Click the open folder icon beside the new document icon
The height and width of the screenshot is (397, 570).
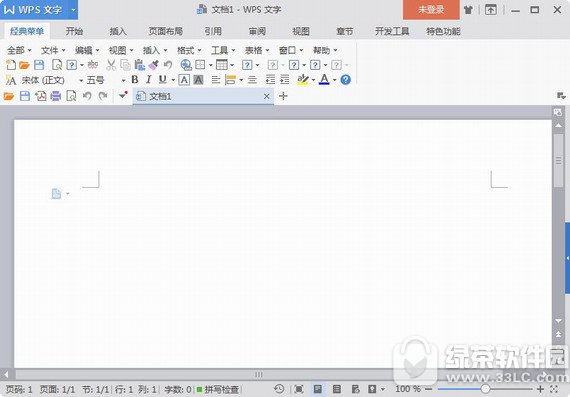[24, 65]
